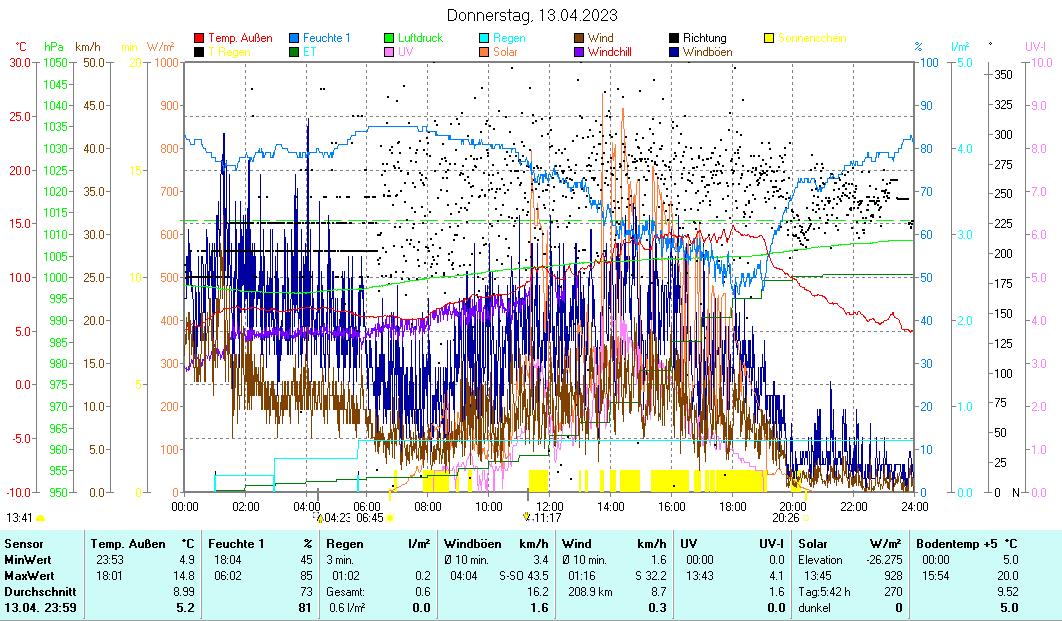Click the marker icon left of 11:17
The image size is (1062, 621).
[x=527, y=518]
